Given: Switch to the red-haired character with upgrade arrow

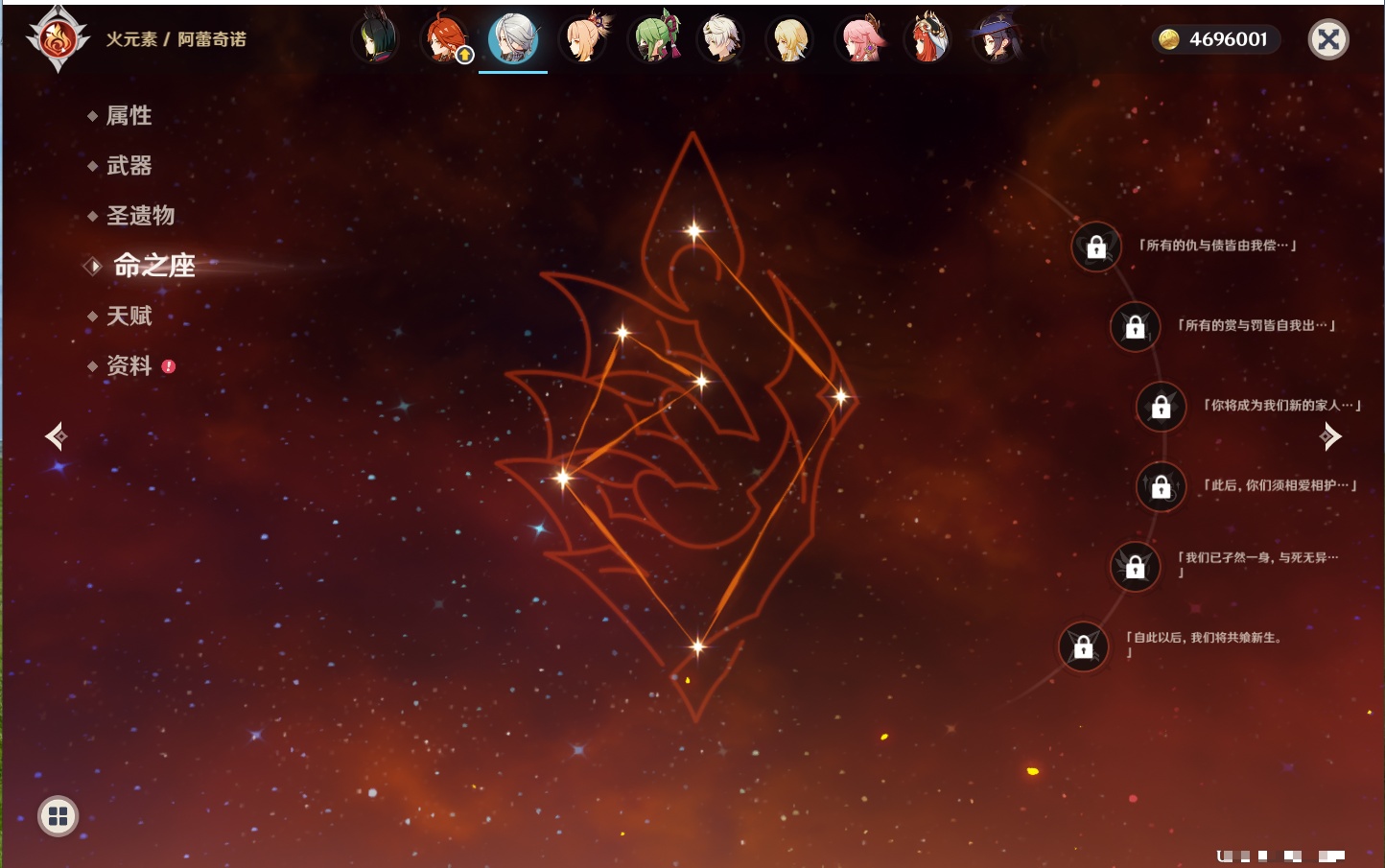Looking at the screenshot, I should tap(444, 39).
